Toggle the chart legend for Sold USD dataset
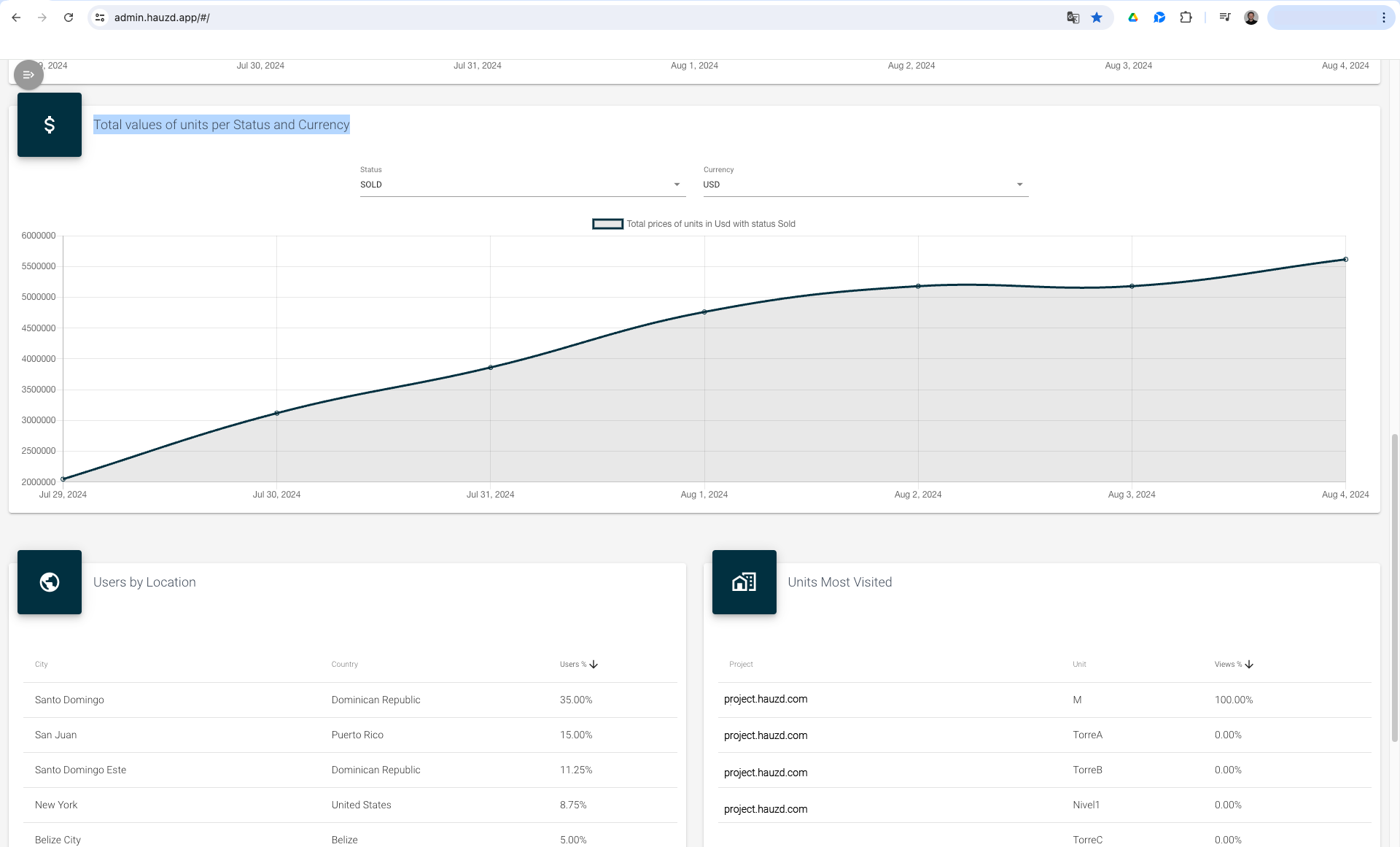 (x=607, y=224)
